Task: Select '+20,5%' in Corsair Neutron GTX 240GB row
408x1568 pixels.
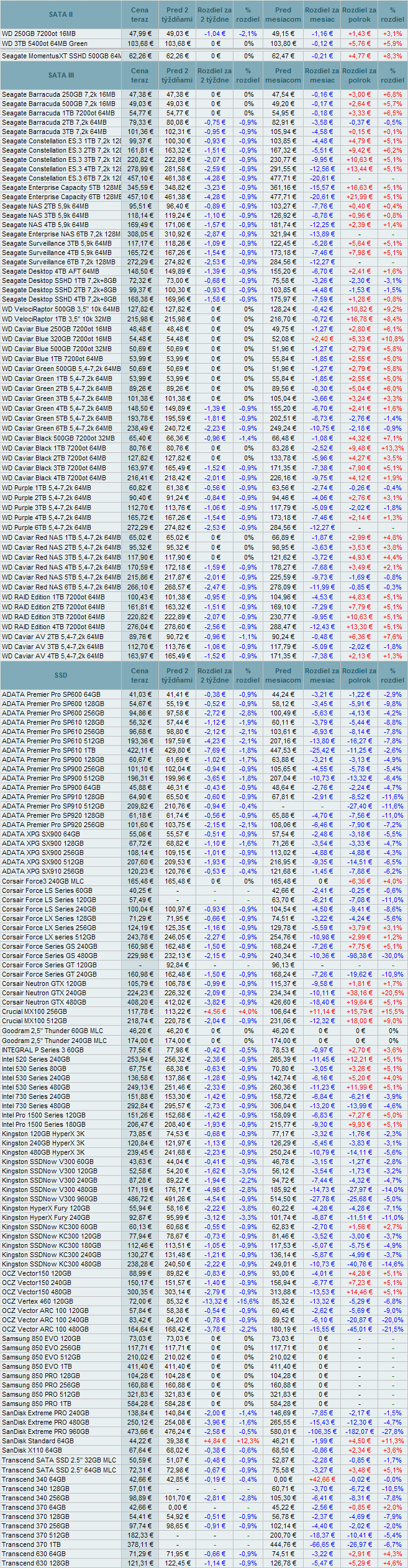Action: [x=392, y=993]
